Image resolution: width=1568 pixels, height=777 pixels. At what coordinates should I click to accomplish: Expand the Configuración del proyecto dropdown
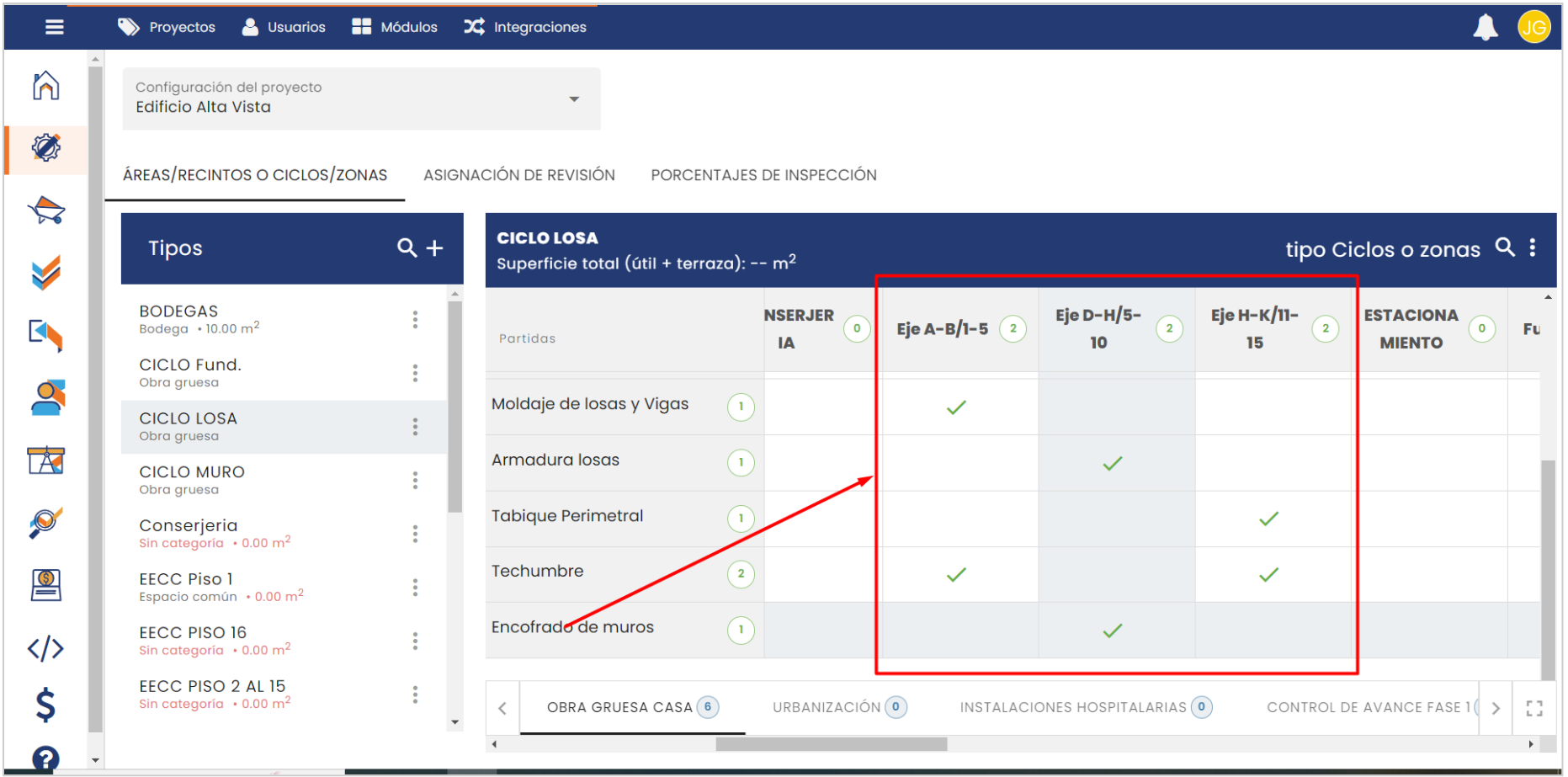[574, 99]
